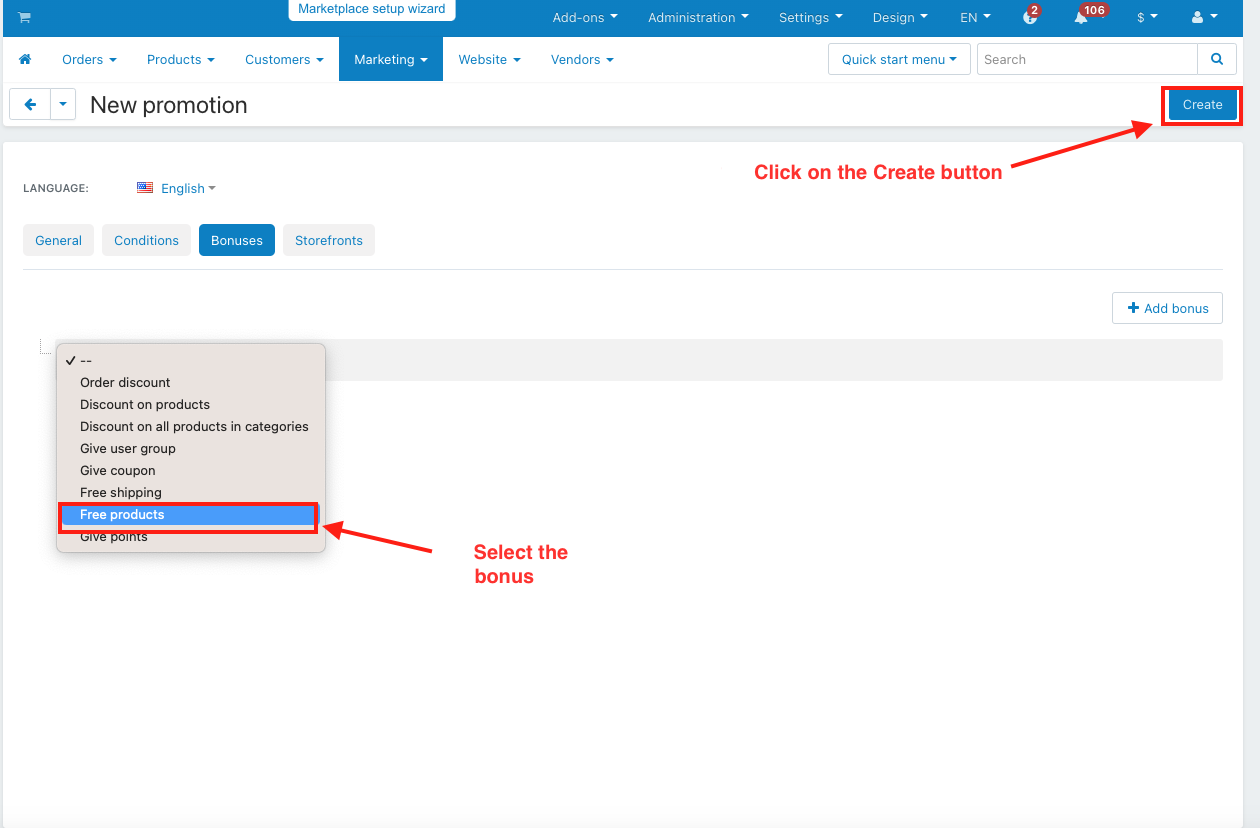Viewport: 1260px width, 828px height.
Task: Open the currency $ dropdown
Action: click(x=1147, y=18)
